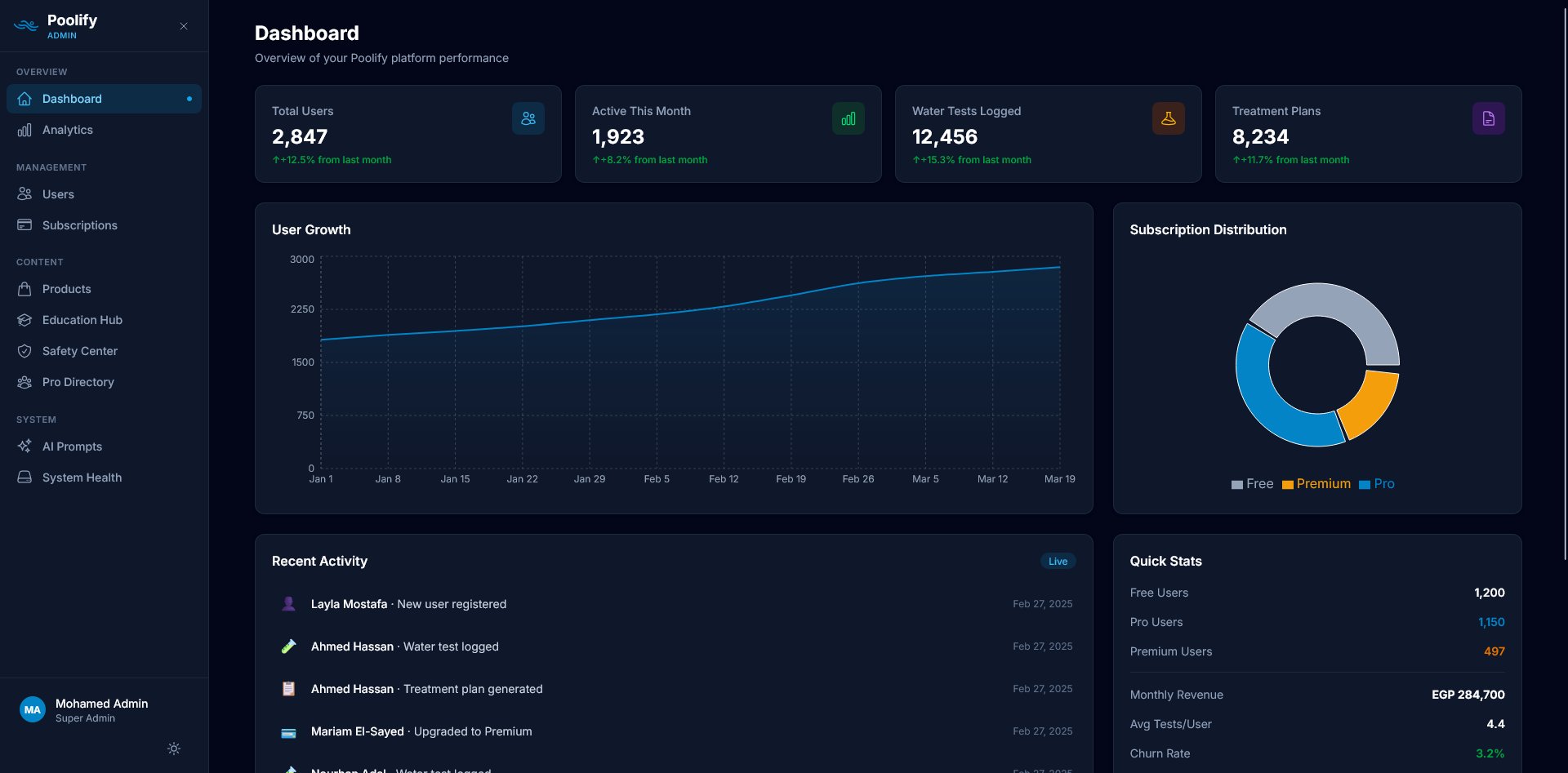Select the AI Prompts sparkle icon
The image size is (1568, 773).
click(25, 446)
